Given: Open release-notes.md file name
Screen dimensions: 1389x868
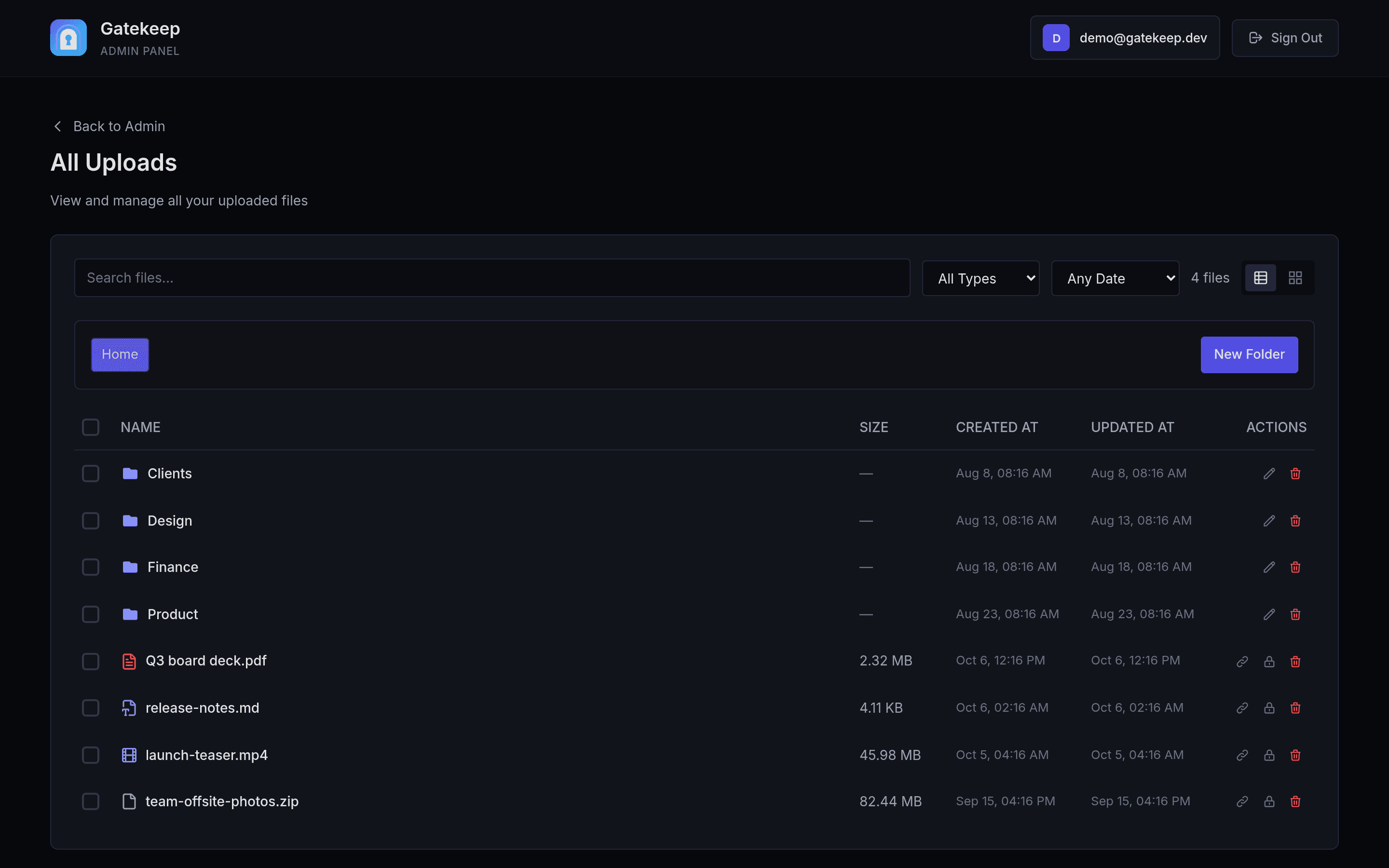Looking at the screenshot, I should (x=203, y=708).
